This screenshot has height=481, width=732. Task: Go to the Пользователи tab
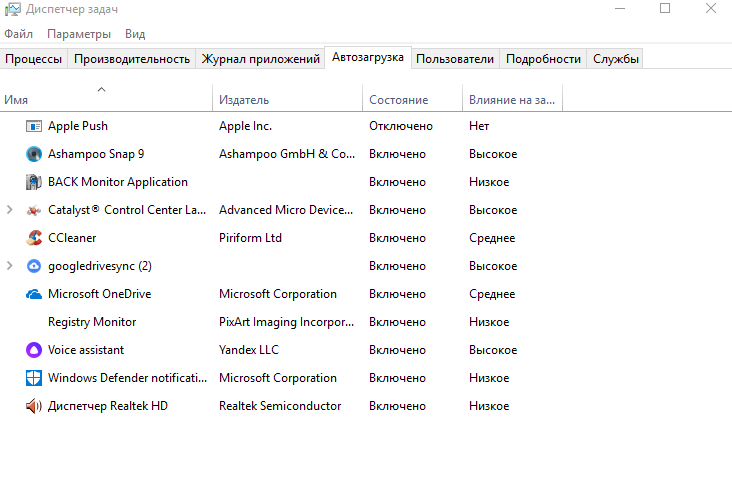[455, 59]
